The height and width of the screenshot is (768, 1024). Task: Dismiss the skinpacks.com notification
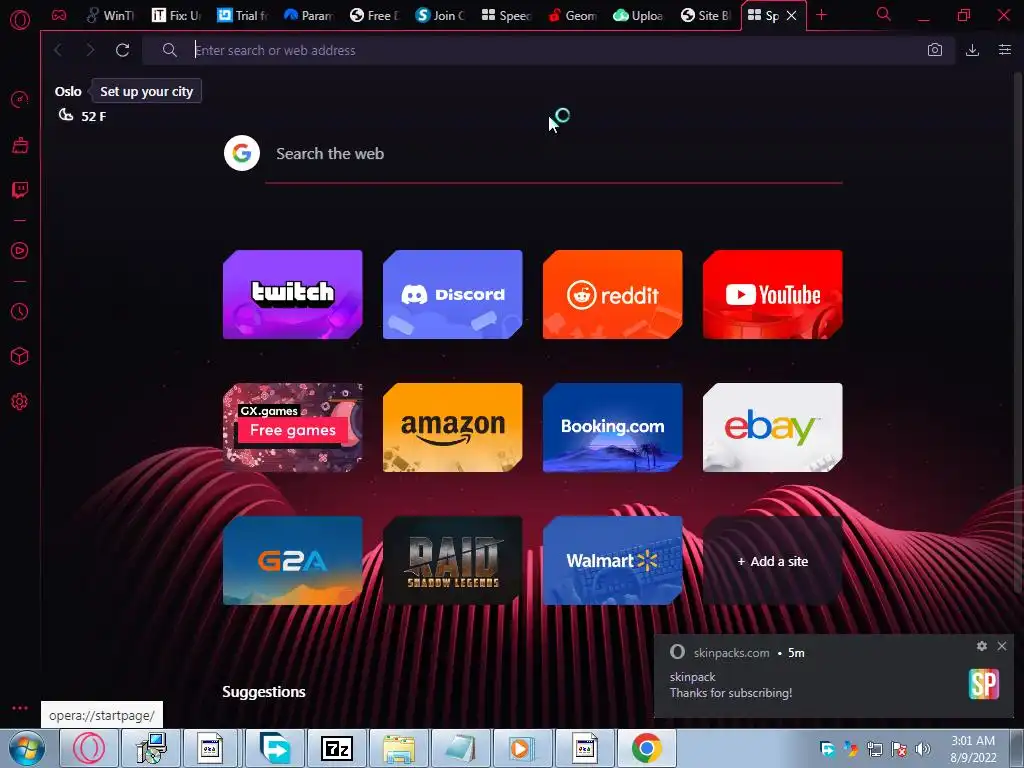[x=1002, y=646]
